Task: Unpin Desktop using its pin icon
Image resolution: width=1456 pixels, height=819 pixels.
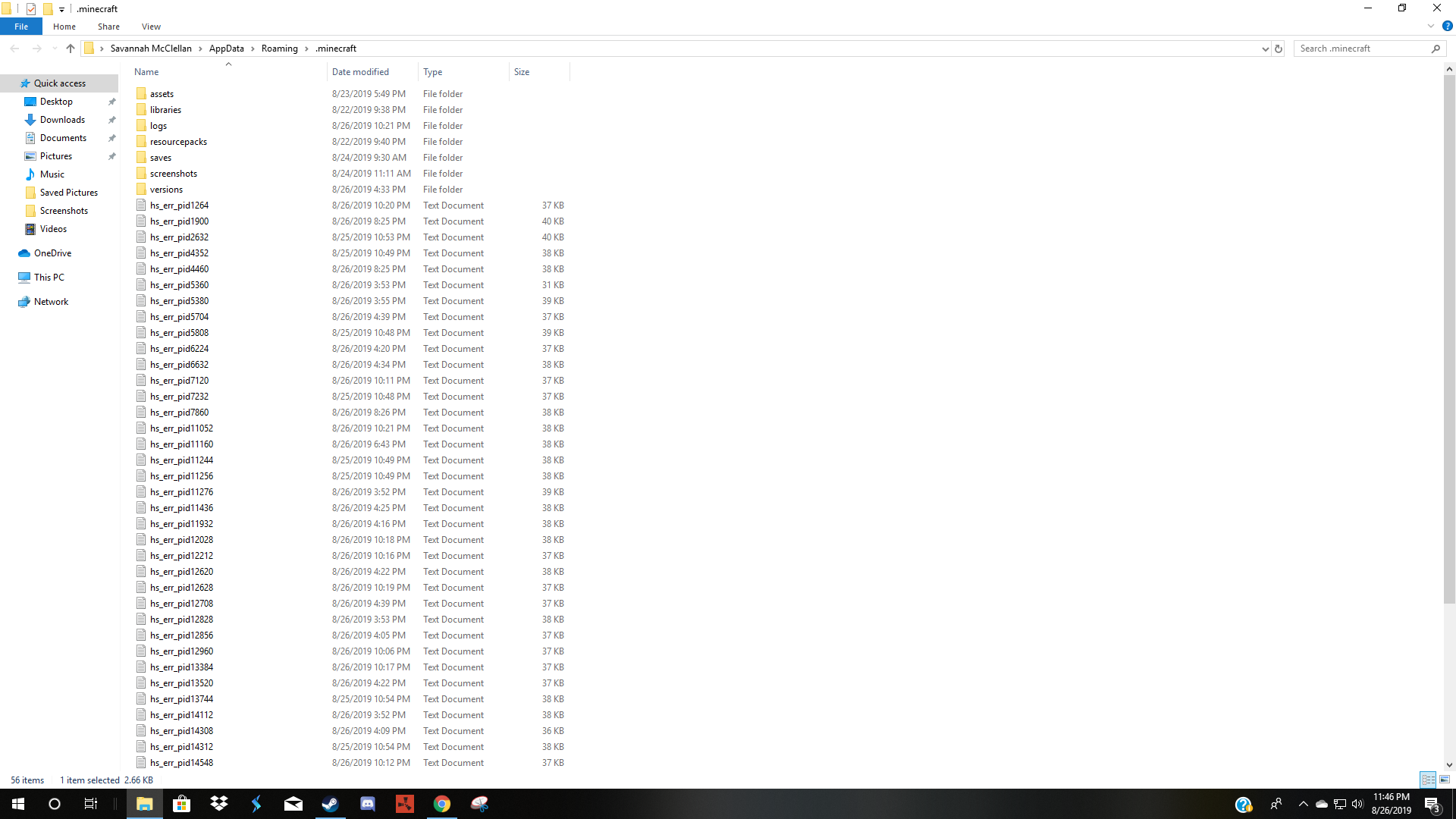Action: 112,102
